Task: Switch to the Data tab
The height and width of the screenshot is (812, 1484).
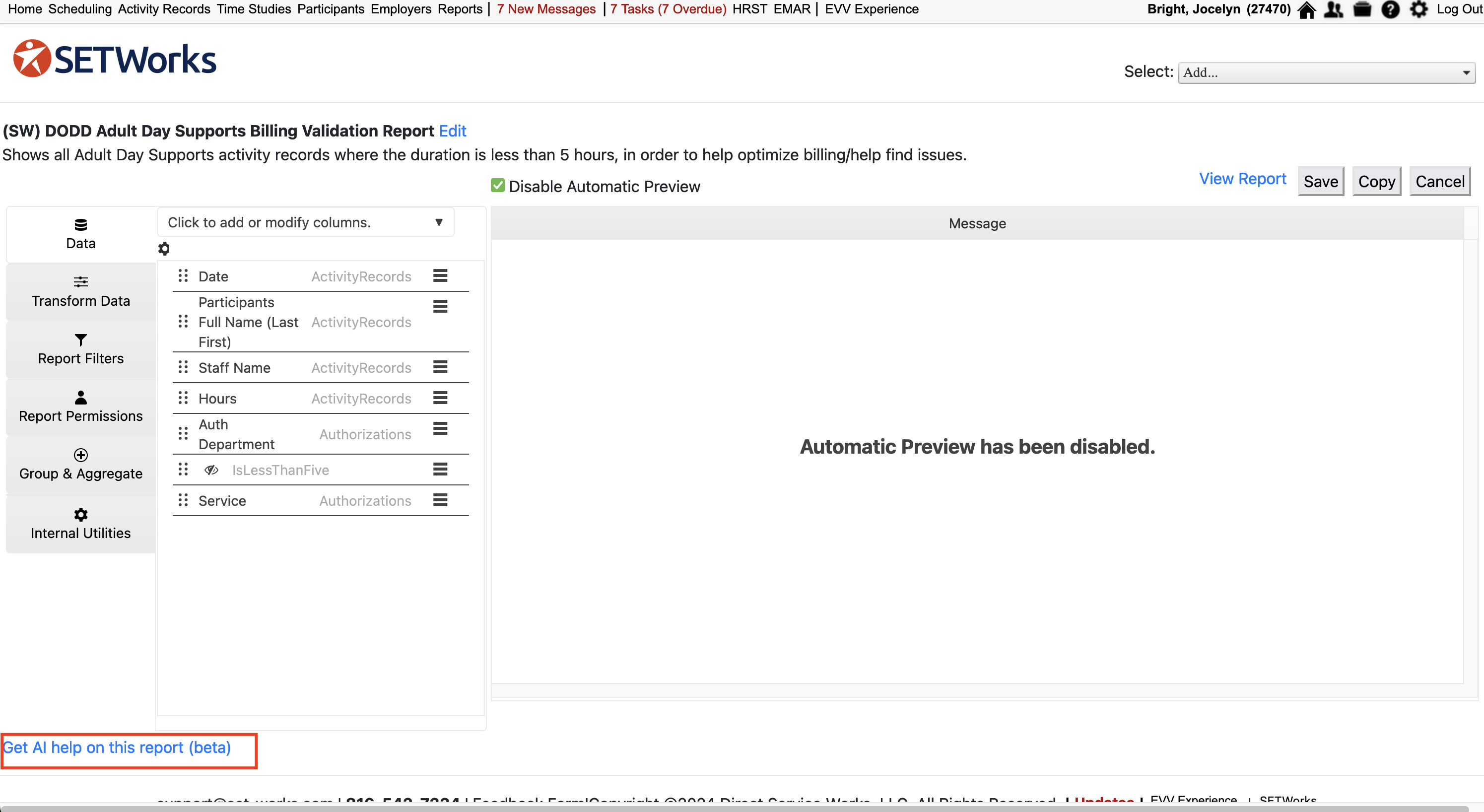Action: [80, 234]
